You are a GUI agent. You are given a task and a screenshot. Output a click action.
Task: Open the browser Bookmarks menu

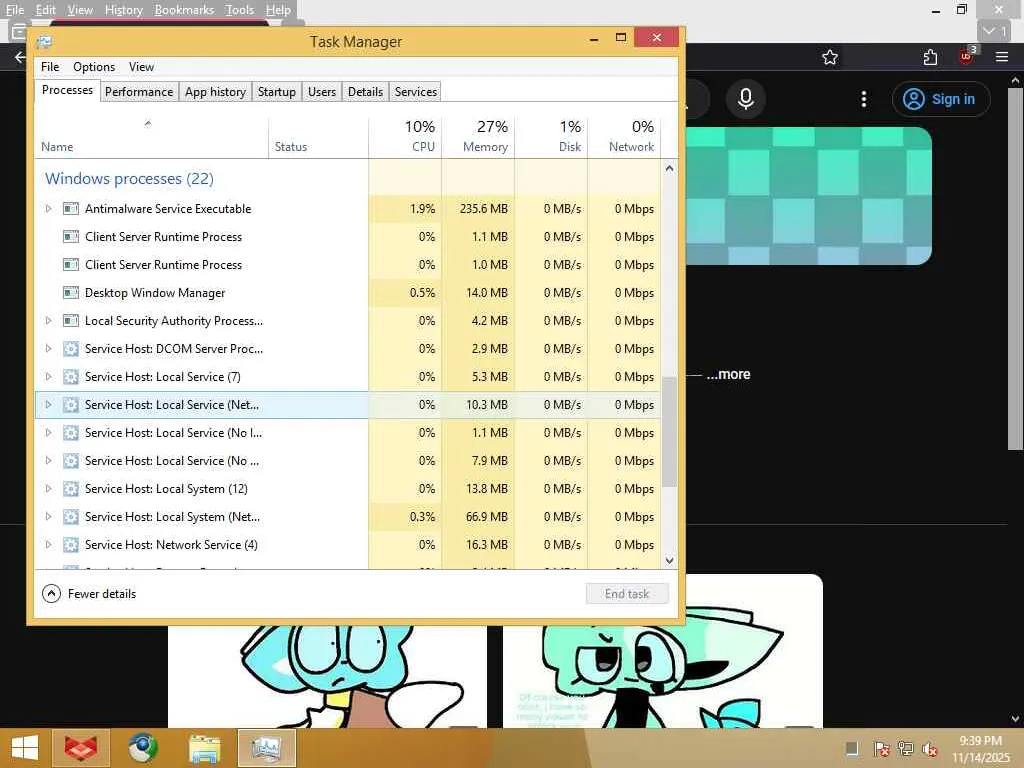(184, 10)
